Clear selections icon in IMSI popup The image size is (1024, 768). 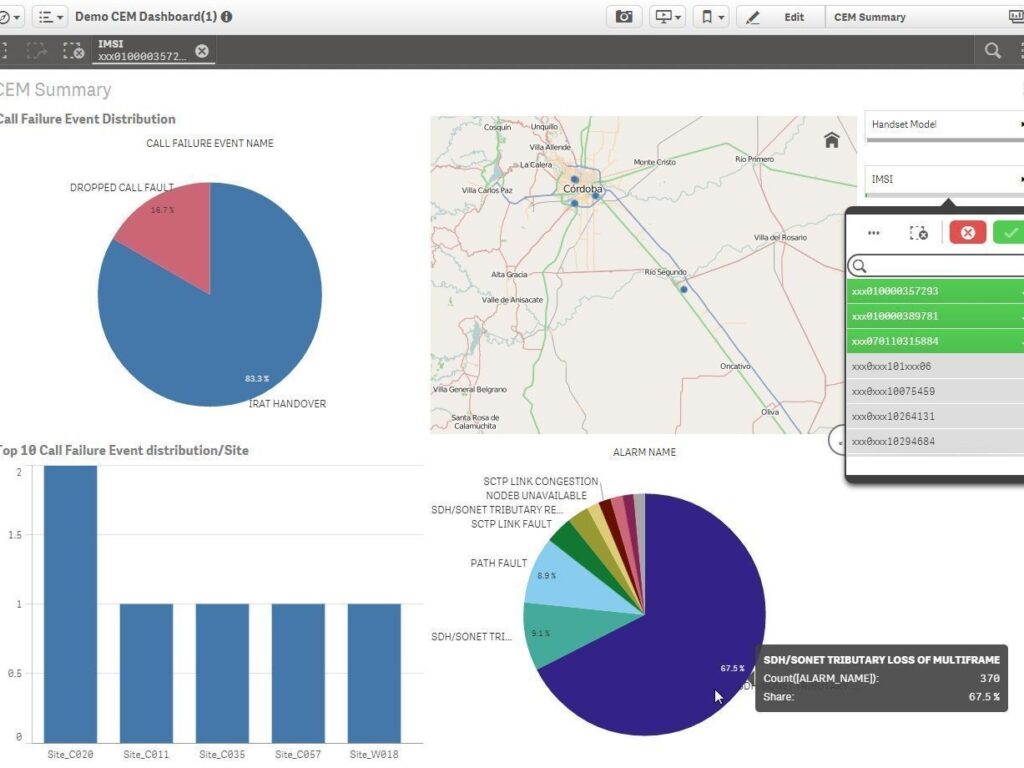click(x=918, y=233)
